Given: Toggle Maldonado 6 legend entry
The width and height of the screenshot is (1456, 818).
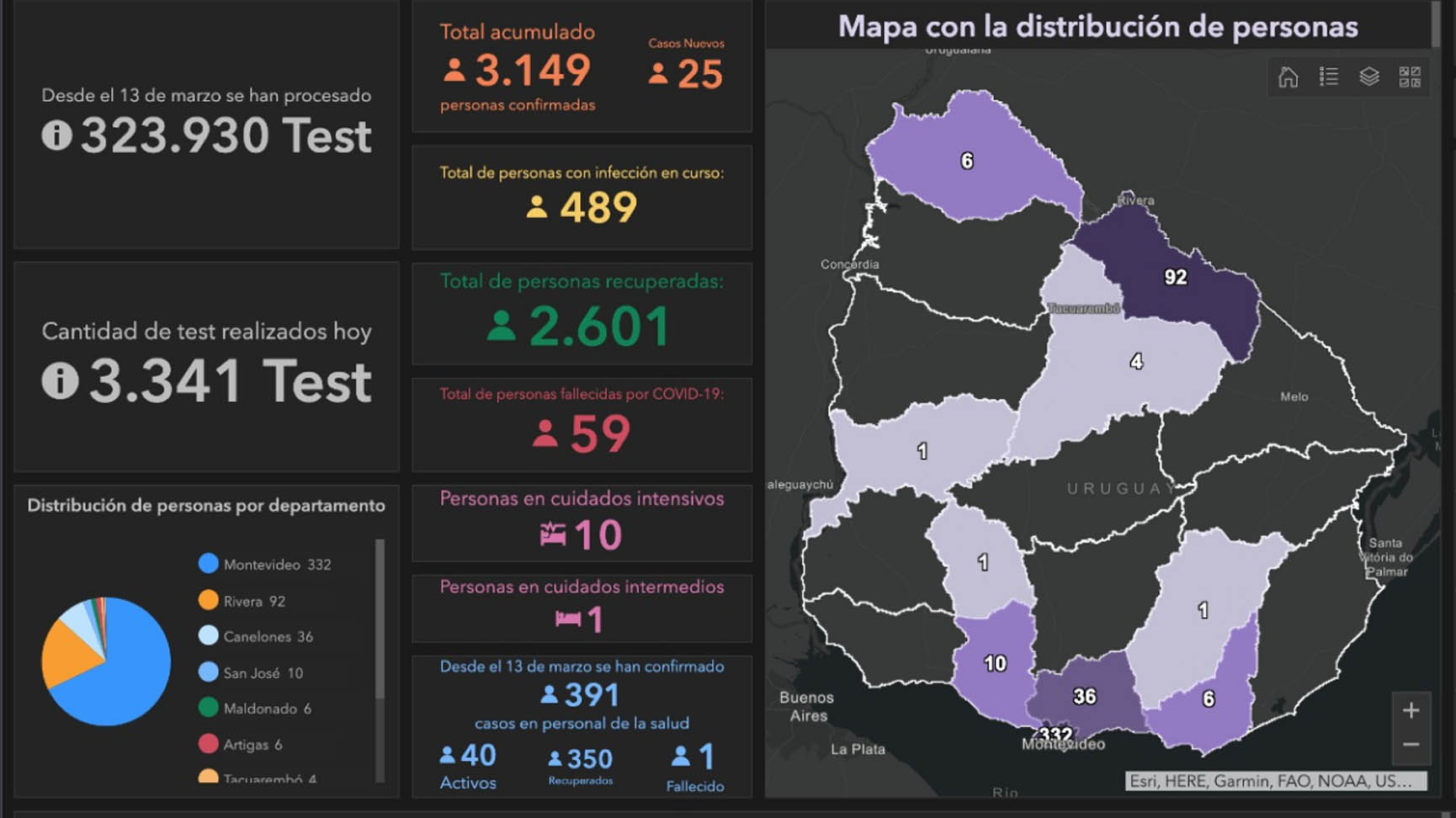Looking at the screenshot, I should click(x=255, y=709).
